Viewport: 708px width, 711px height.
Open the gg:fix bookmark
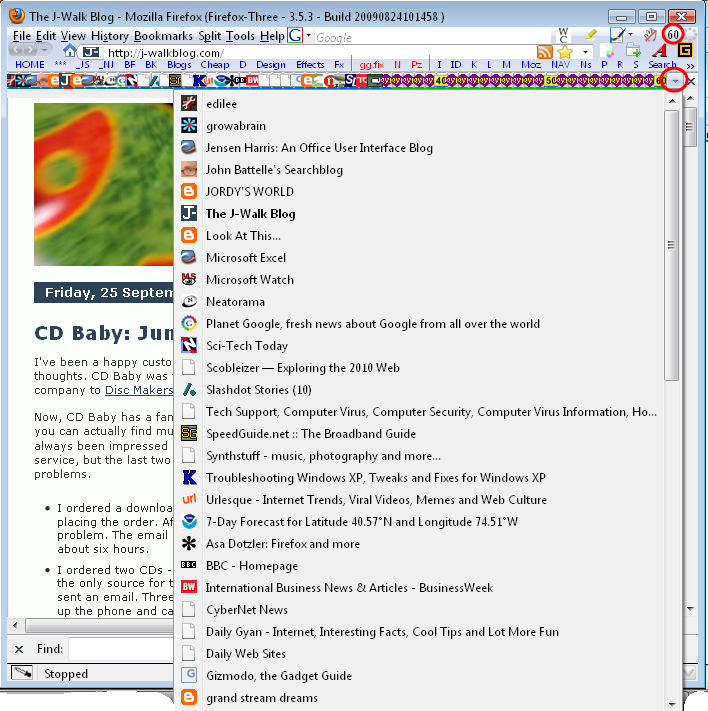click(x=371, y=65)
